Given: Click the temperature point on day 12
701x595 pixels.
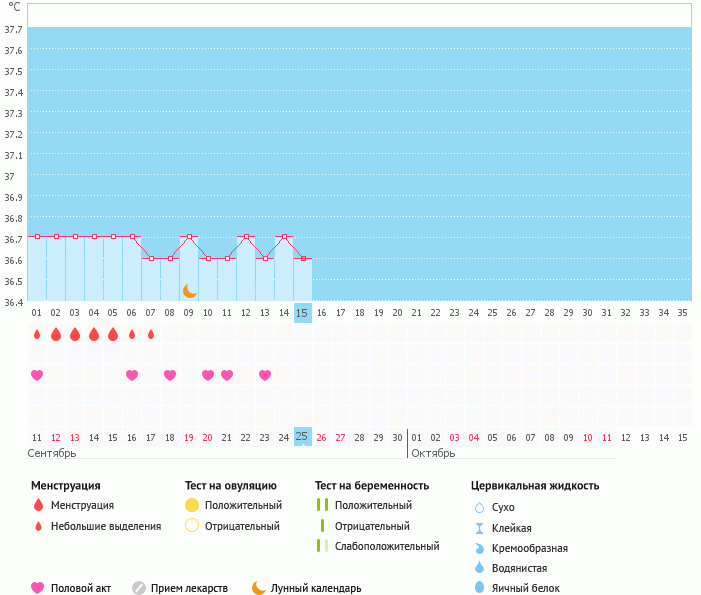Looking at the screenshot, I should (x=246, y=237).
